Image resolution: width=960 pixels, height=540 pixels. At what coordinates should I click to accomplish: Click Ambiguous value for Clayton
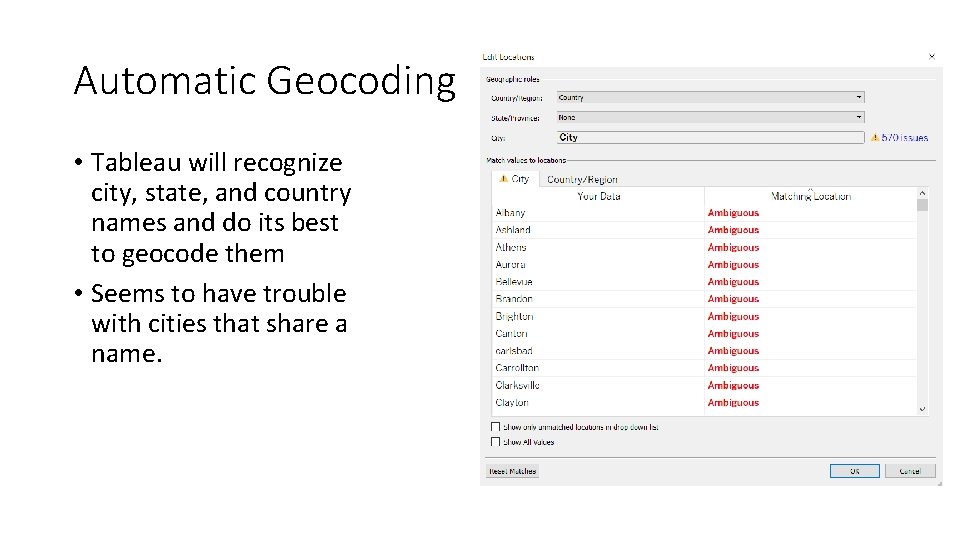(733, 403)
